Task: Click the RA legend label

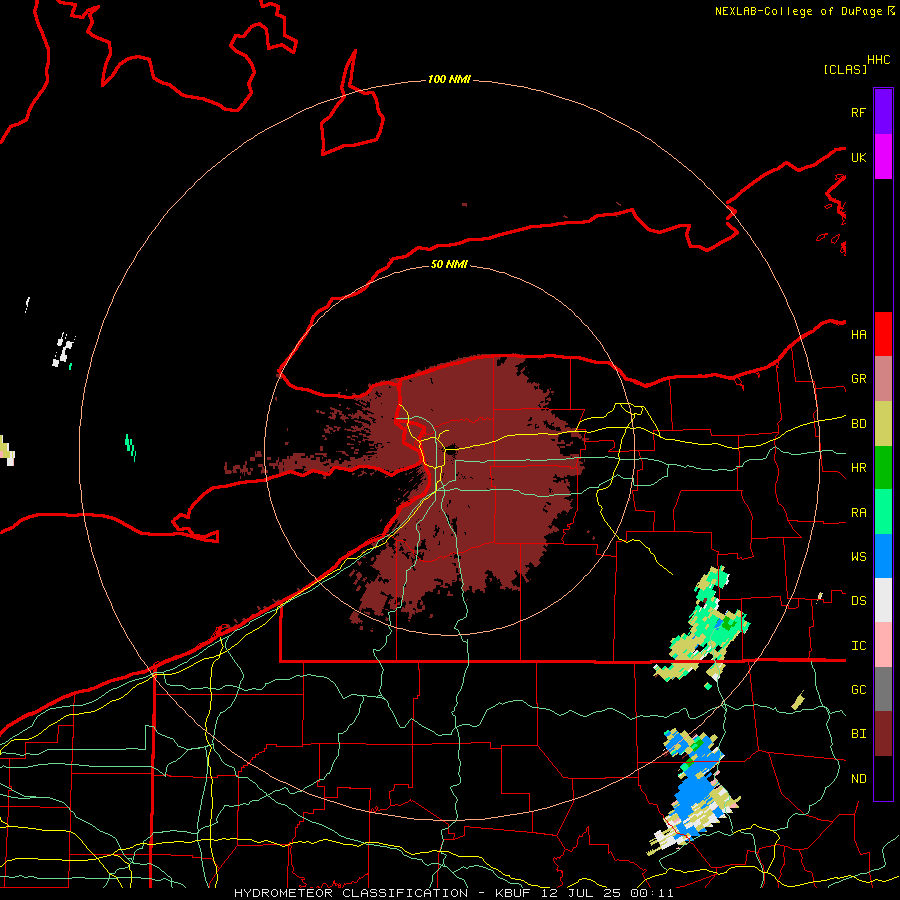Action: click(x=858, y=513)
